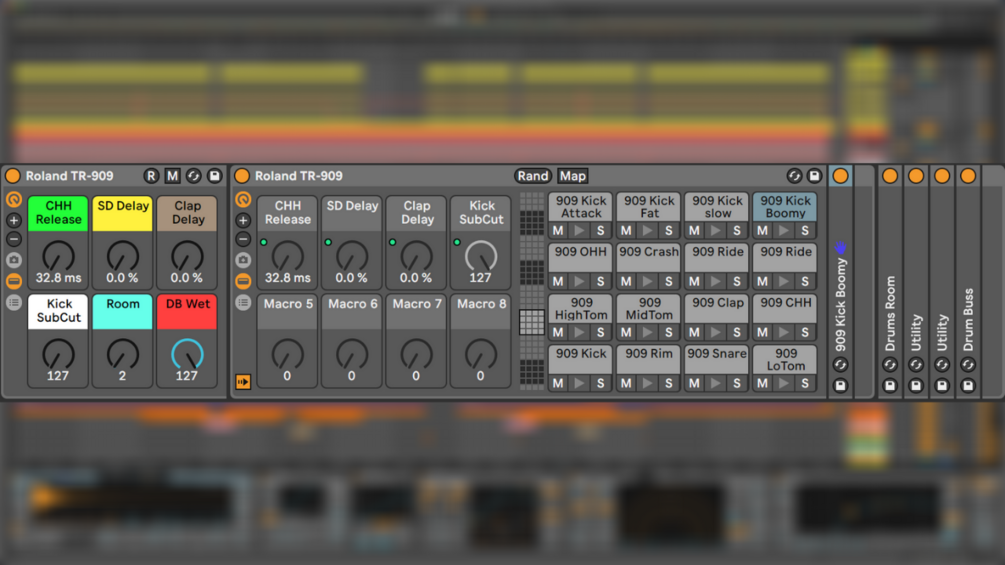
Task: Click yellow SD Delay macro label
Action: [122, 213]
